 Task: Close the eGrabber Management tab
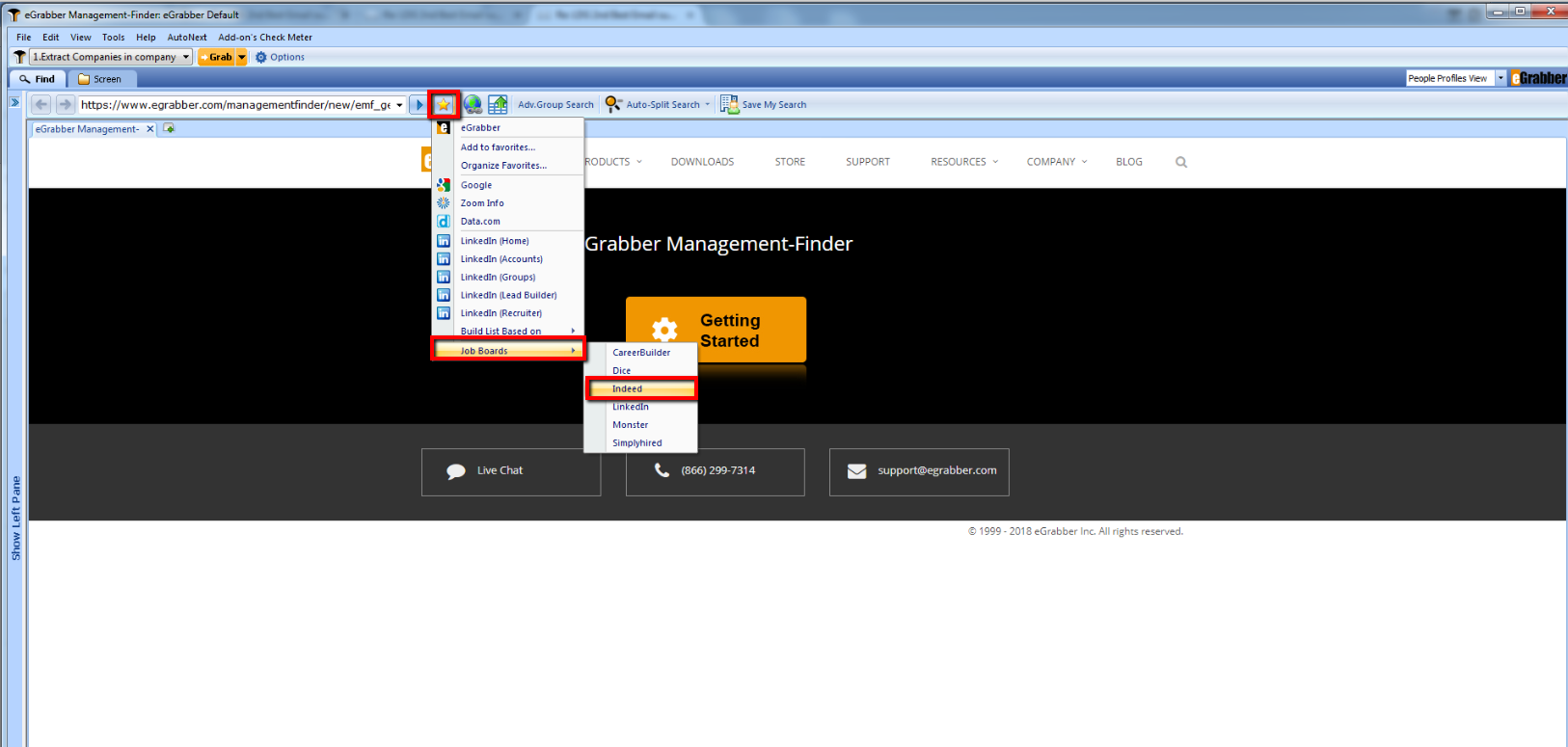click(x=149, y=129)
